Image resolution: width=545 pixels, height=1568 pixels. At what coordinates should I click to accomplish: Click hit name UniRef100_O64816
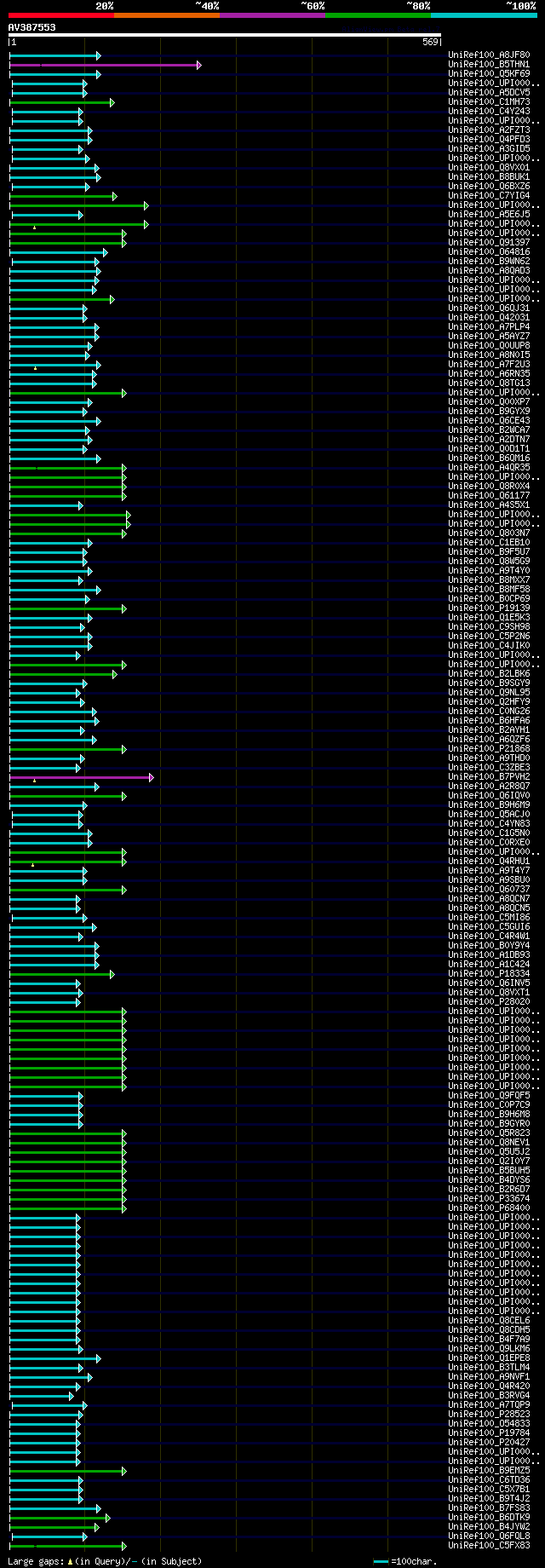coord(489,252)
